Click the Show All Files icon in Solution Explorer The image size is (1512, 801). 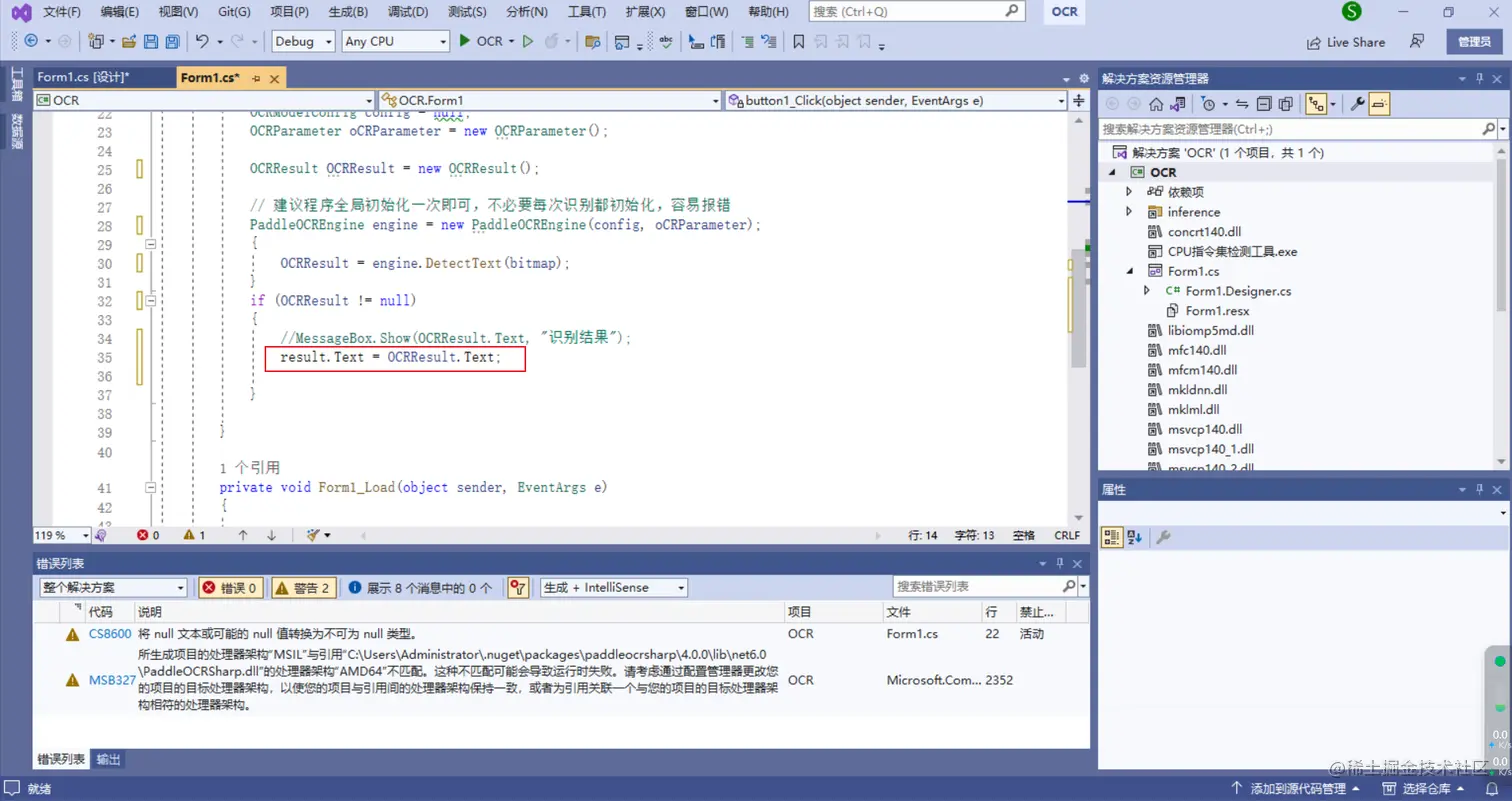pyautogui.click(x=1286, y=104)
